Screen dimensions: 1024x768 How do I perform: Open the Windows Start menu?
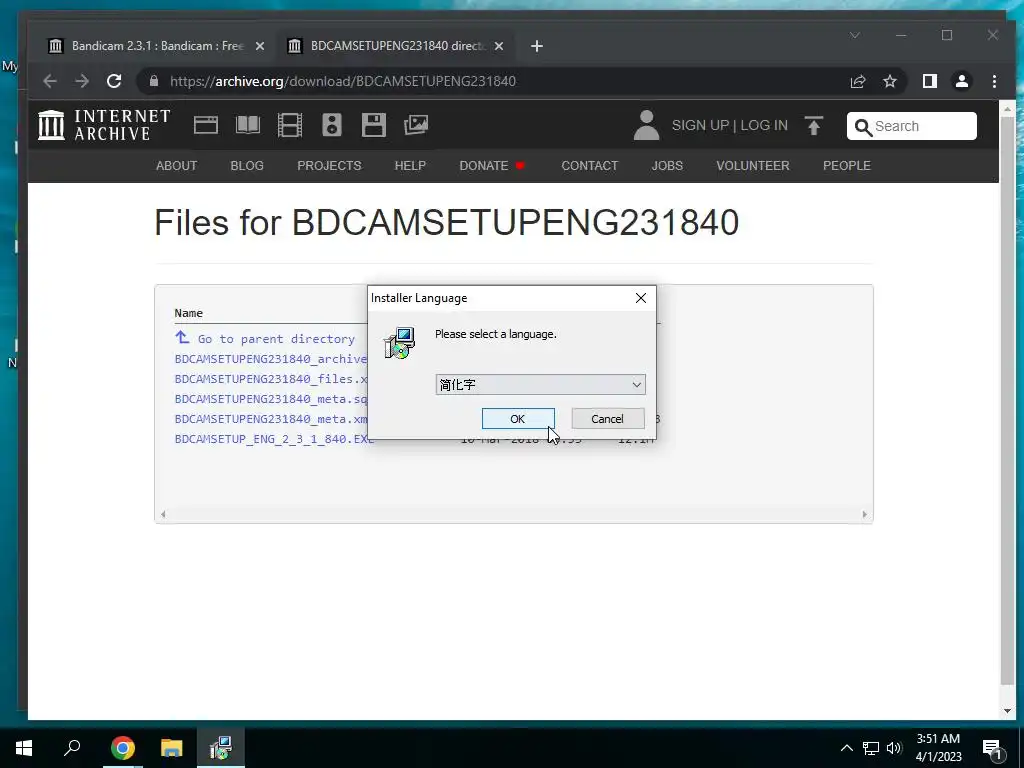tap(24, 748)
